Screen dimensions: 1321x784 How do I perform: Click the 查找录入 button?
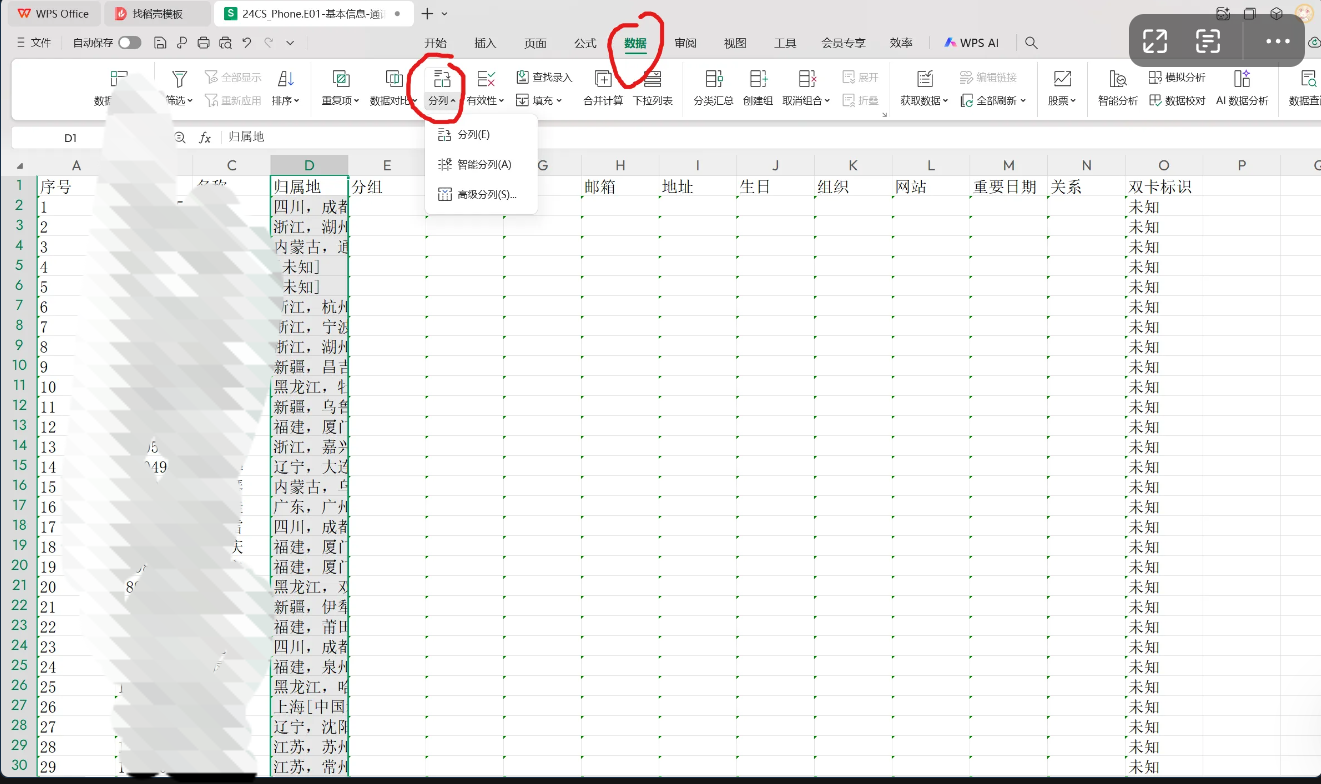(x=544, y=77)
